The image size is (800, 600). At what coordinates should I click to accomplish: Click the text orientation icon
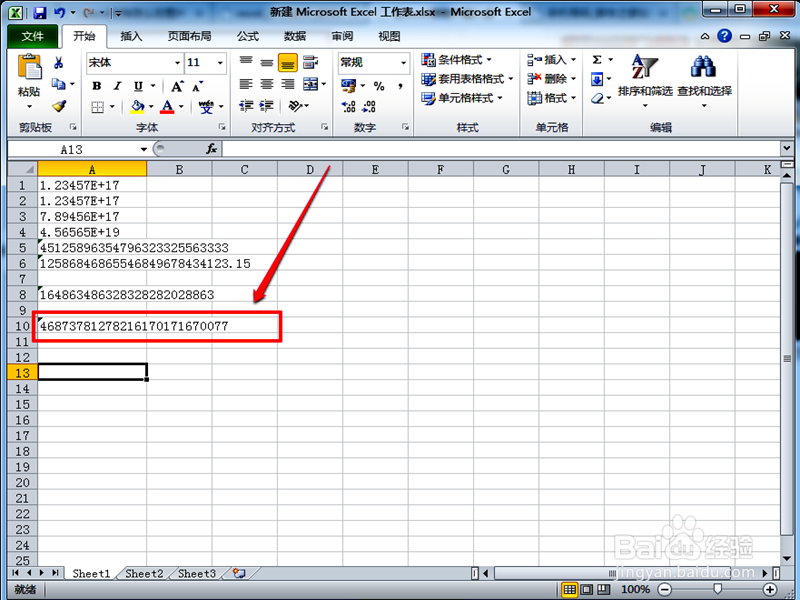click(x=295, y=106)
